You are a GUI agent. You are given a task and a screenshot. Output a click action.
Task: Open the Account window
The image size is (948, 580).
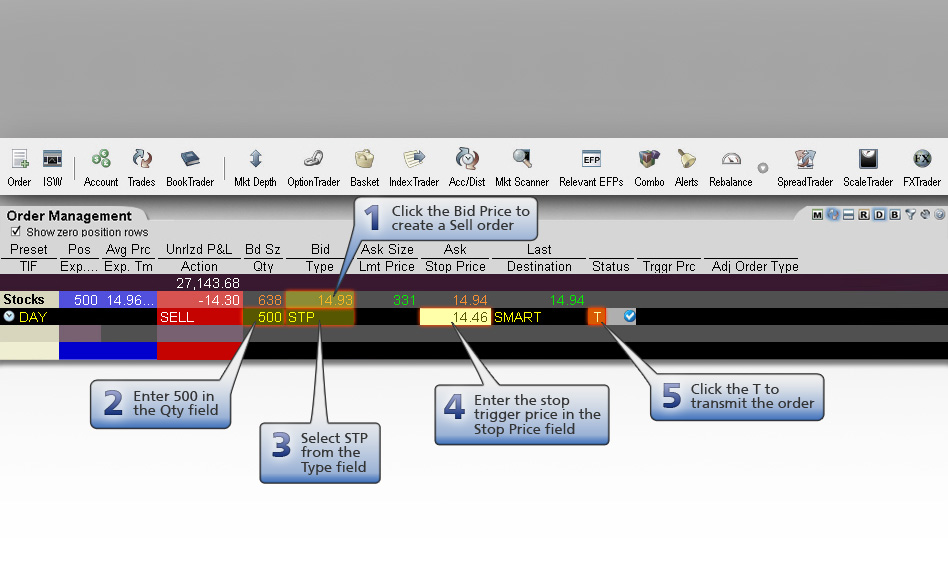pos(101,168)
